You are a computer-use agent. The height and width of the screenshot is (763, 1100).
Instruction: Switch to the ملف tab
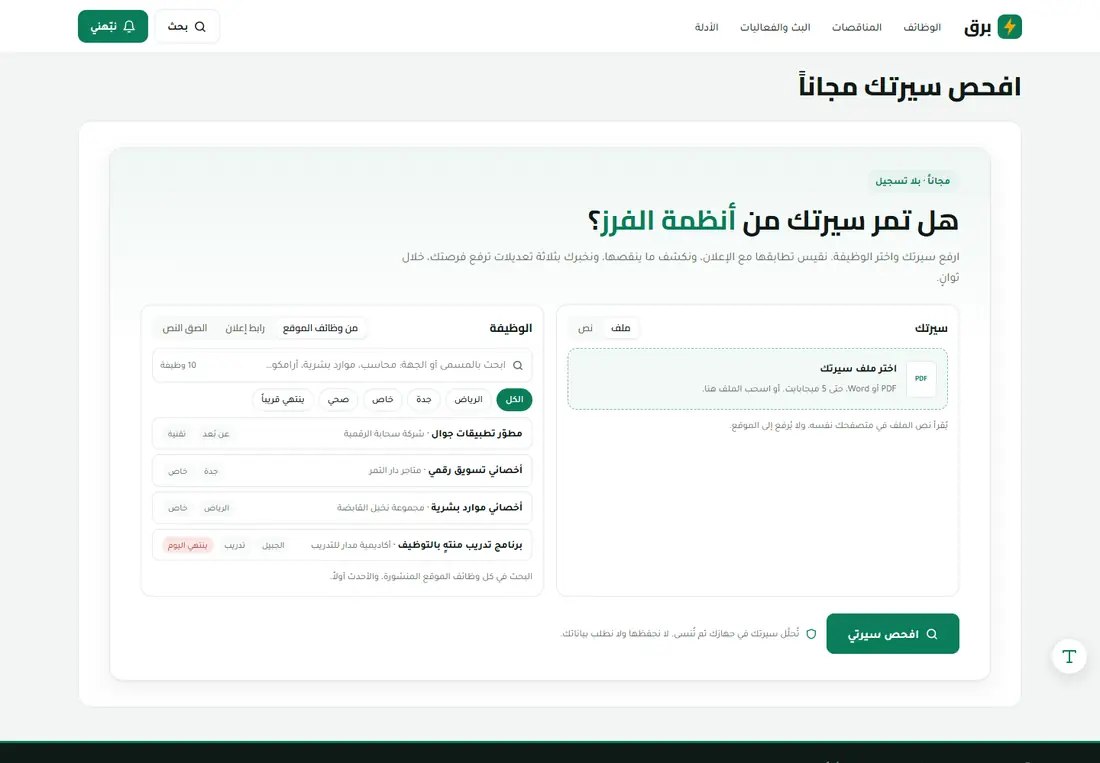click(x=621, y=328)
